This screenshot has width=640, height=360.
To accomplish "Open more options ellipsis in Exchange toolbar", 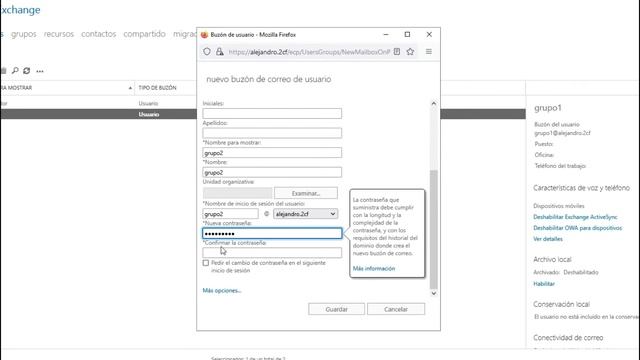I will pyautogui.click(x=40, y=71).
